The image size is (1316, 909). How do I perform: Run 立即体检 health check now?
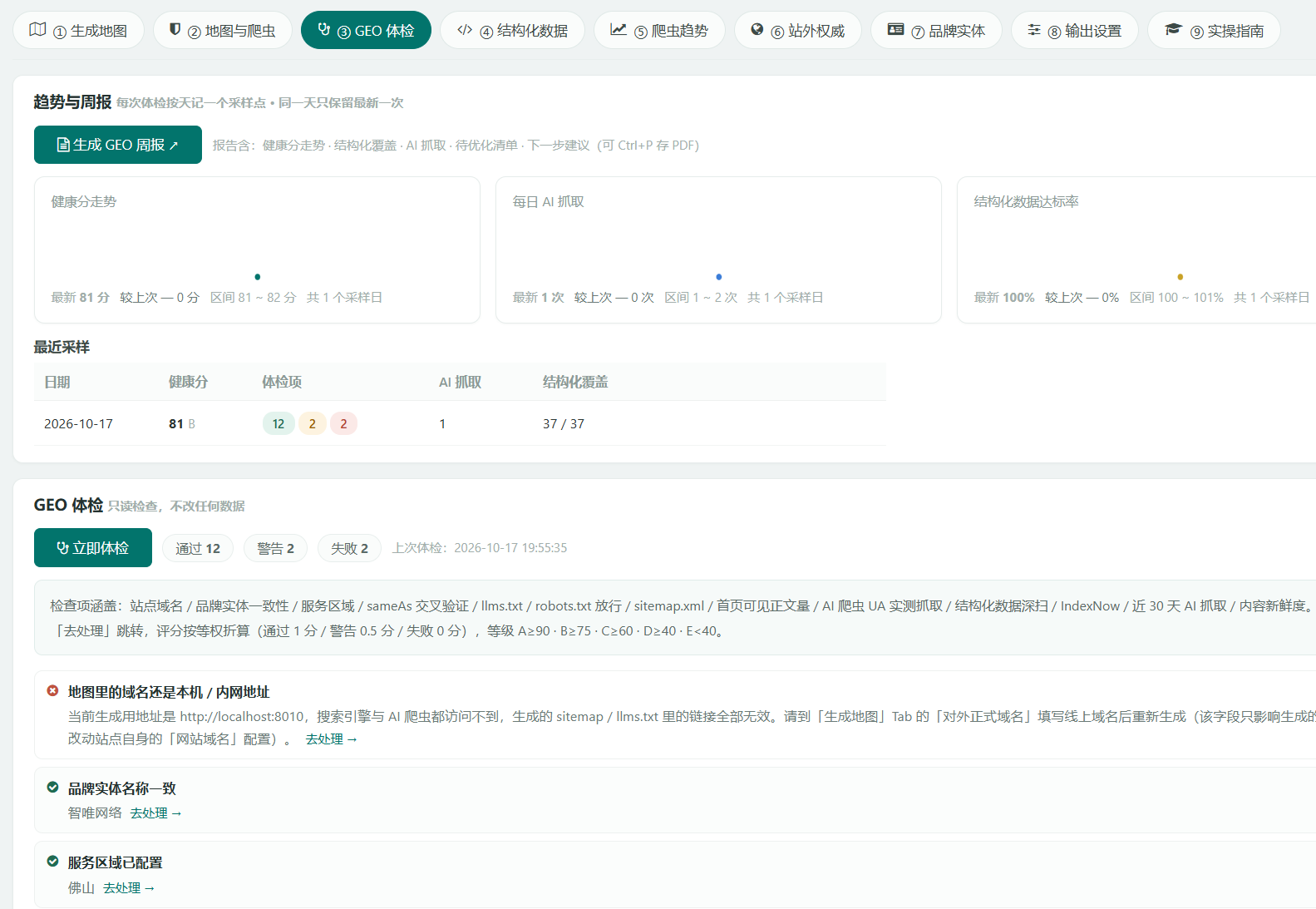tap(93, 548)
